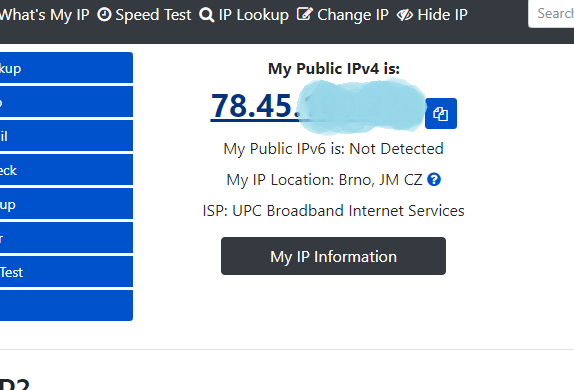Open the 78.45 IPv4 address link
The image size is (574, 390).
coord(318,106)
